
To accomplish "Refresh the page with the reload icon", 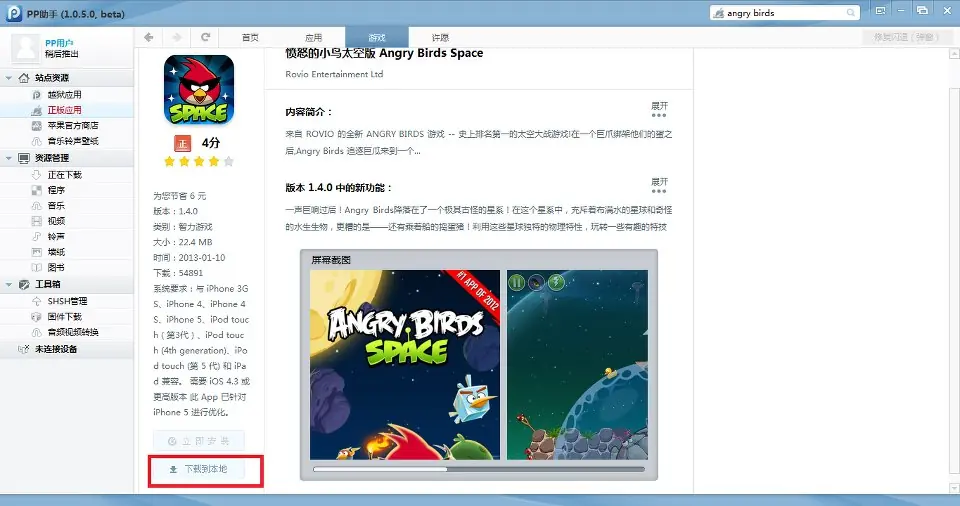I will (206, 37).
